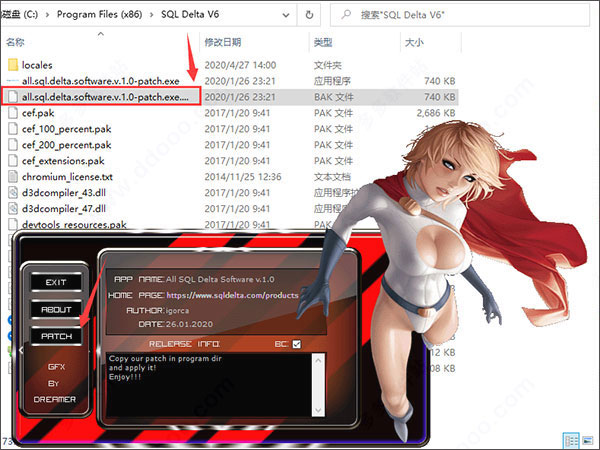600x450 pixels.
Task: Click the search SQL Delta V6 input field
Action: (459, 15)
